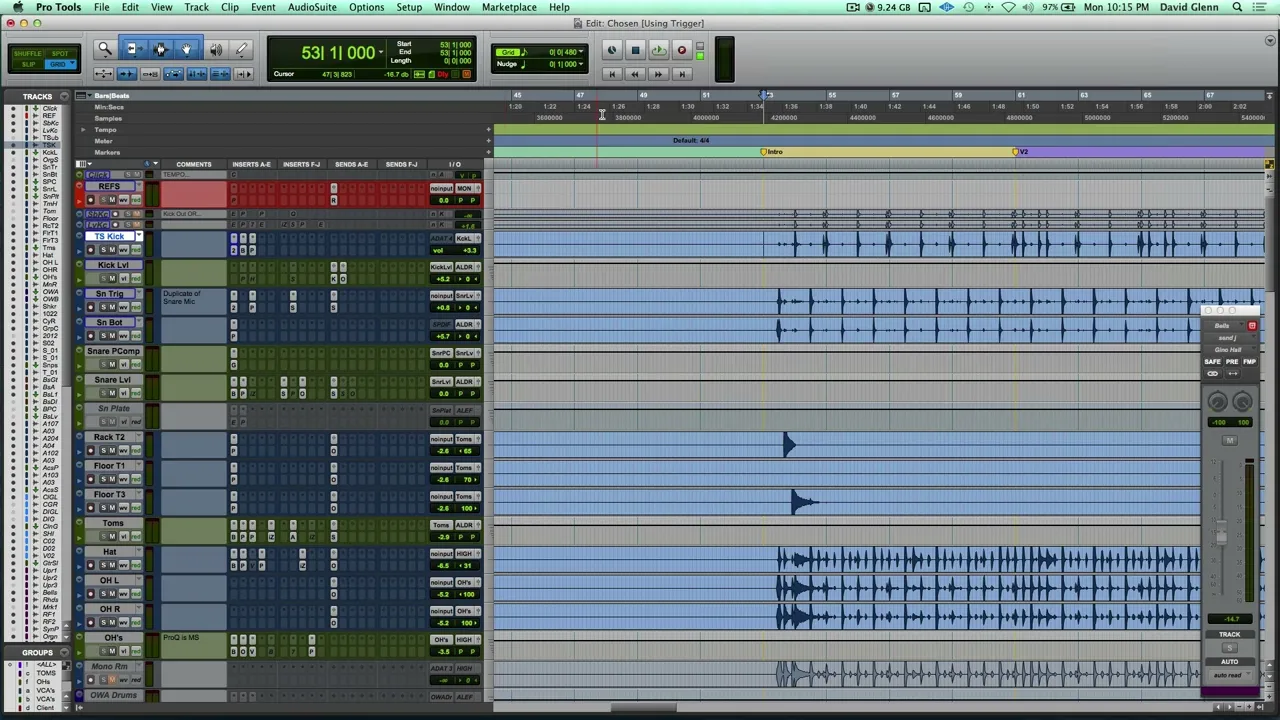Click FMP button in floating send window
This screenshot has height=720, width=1280.
1249,362
